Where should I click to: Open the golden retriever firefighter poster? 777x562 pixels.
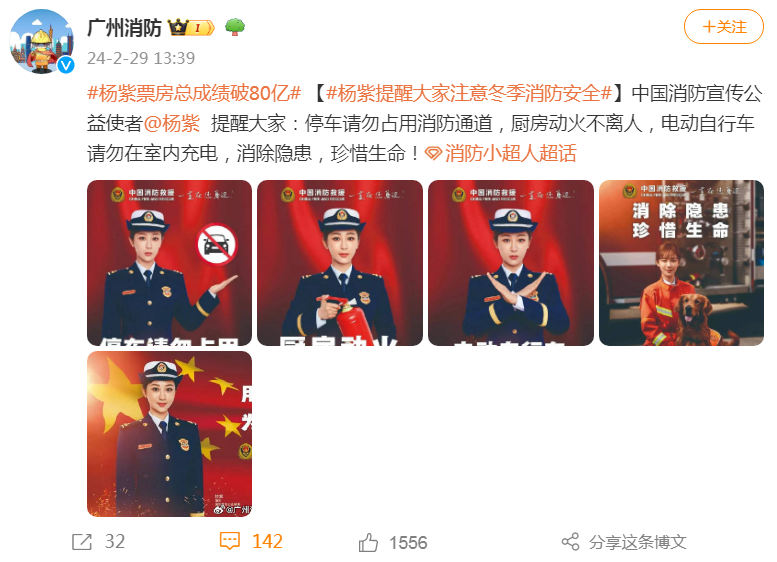[681, 263]
